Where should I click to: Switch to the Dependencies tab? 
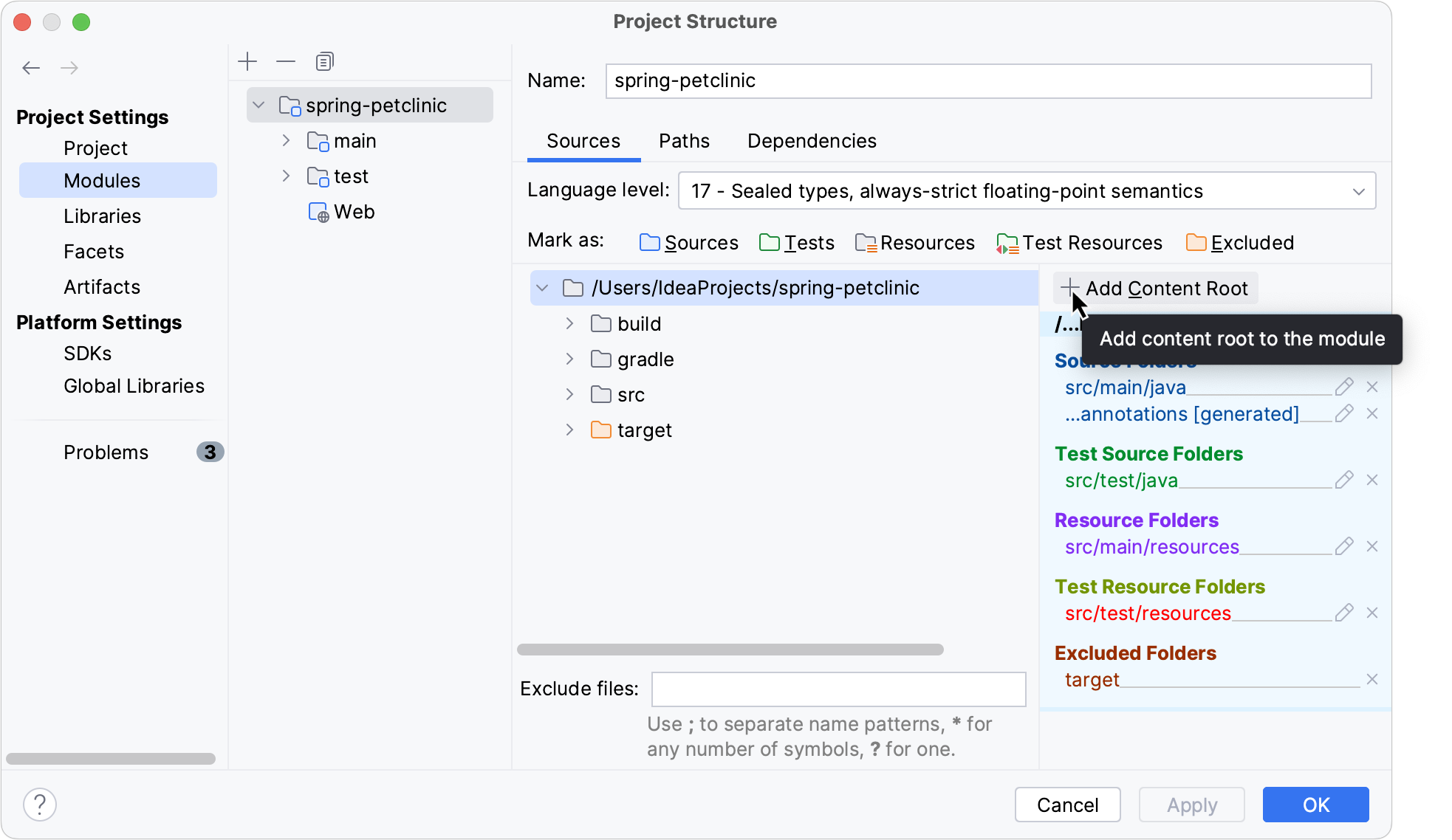click(x=812, y=141)
